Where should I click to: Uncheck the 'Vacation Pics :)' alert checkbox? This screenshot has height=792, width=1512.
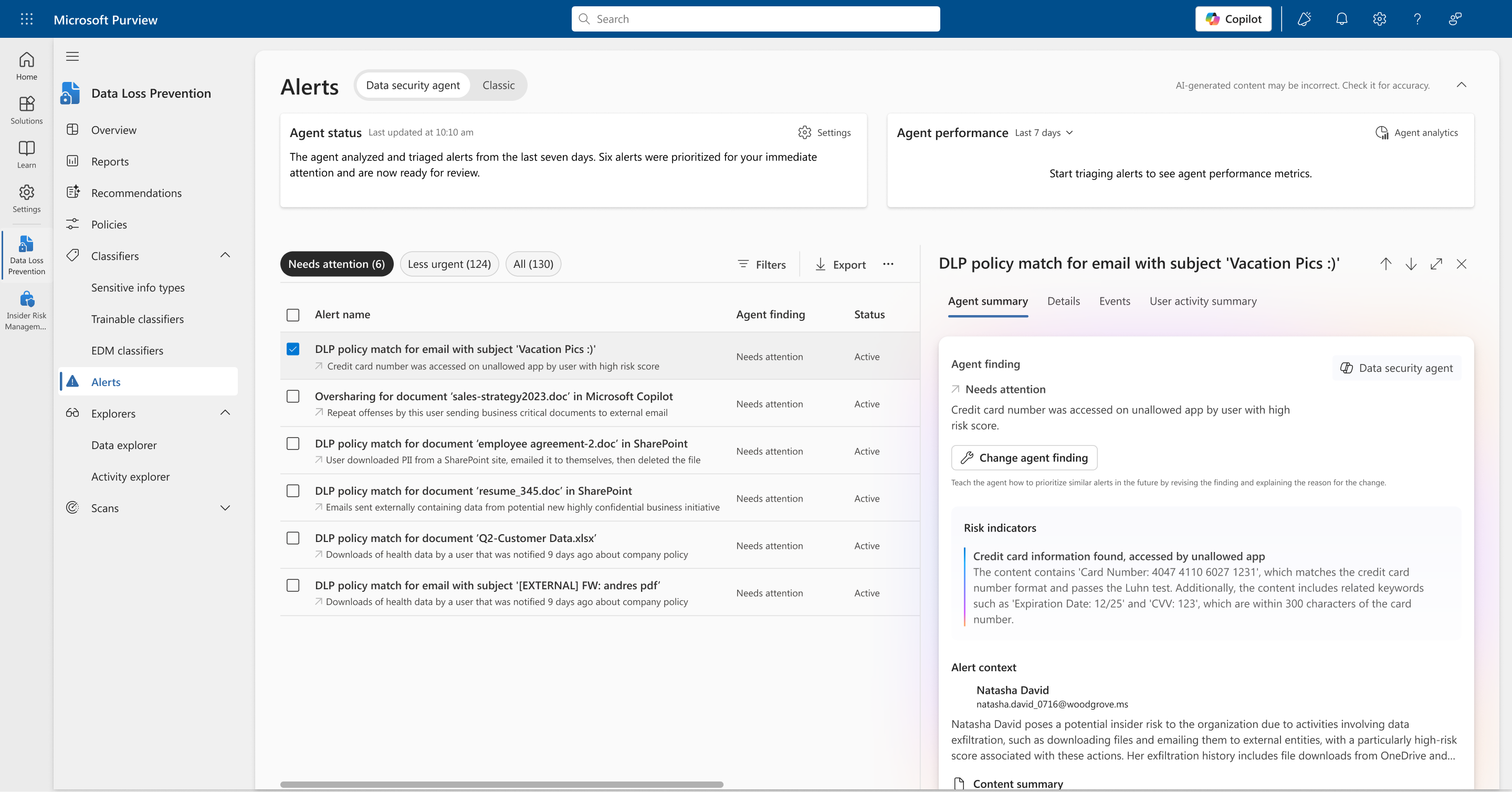pyautogui.click(x=293, y=349)
